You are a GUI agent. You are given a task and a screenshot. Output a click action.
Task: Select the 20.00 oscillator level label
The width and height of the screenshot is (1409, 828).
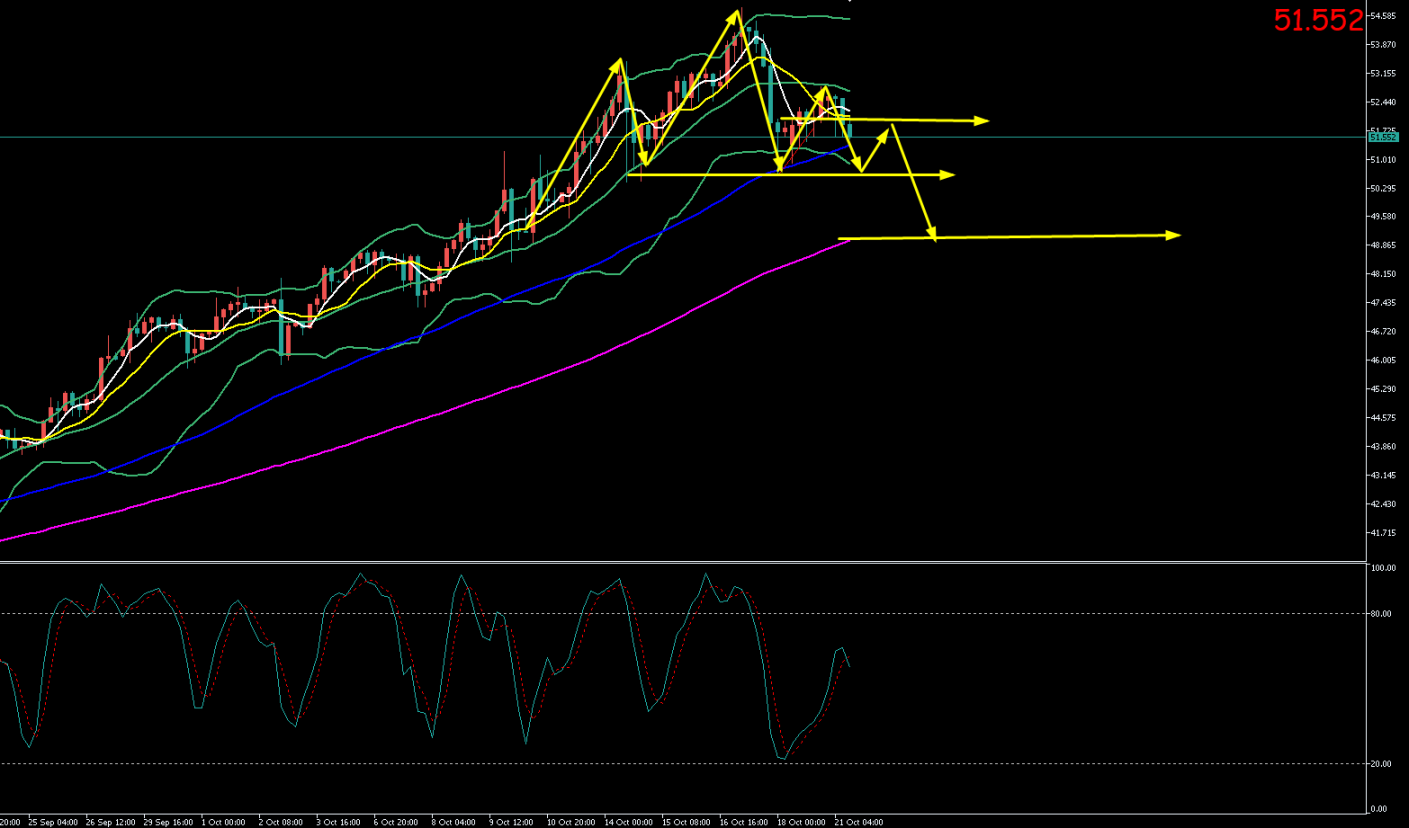[x=1381, y=764]
